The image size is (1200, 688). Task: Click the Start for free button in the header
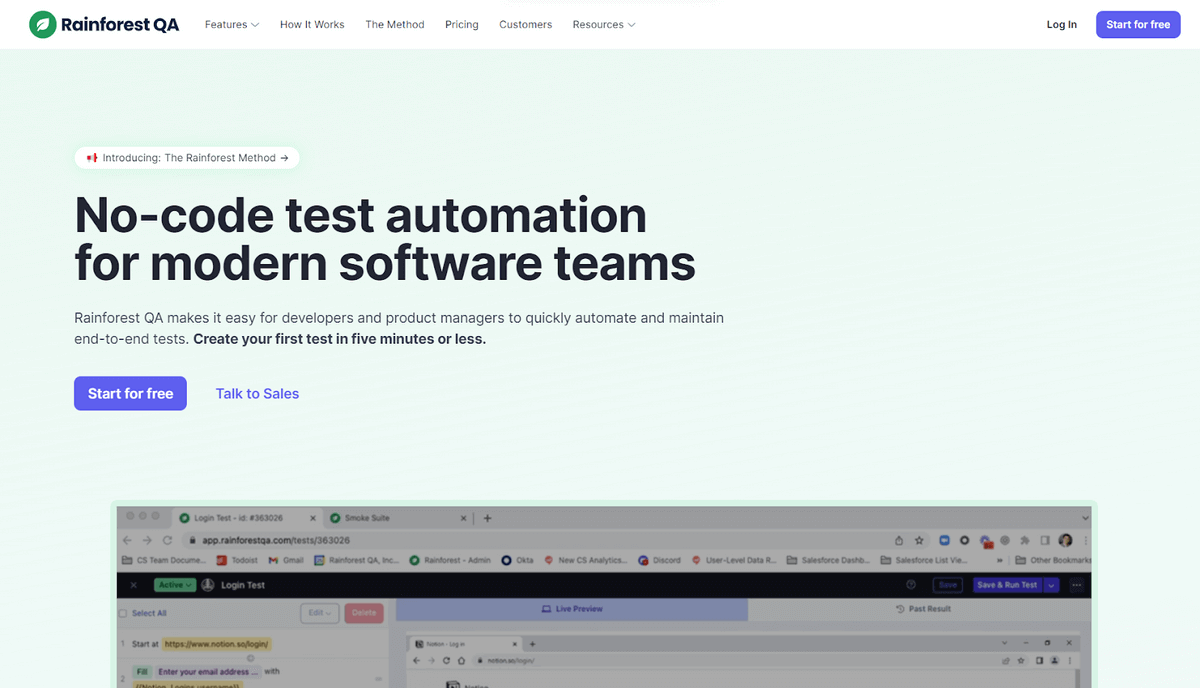1138,25
